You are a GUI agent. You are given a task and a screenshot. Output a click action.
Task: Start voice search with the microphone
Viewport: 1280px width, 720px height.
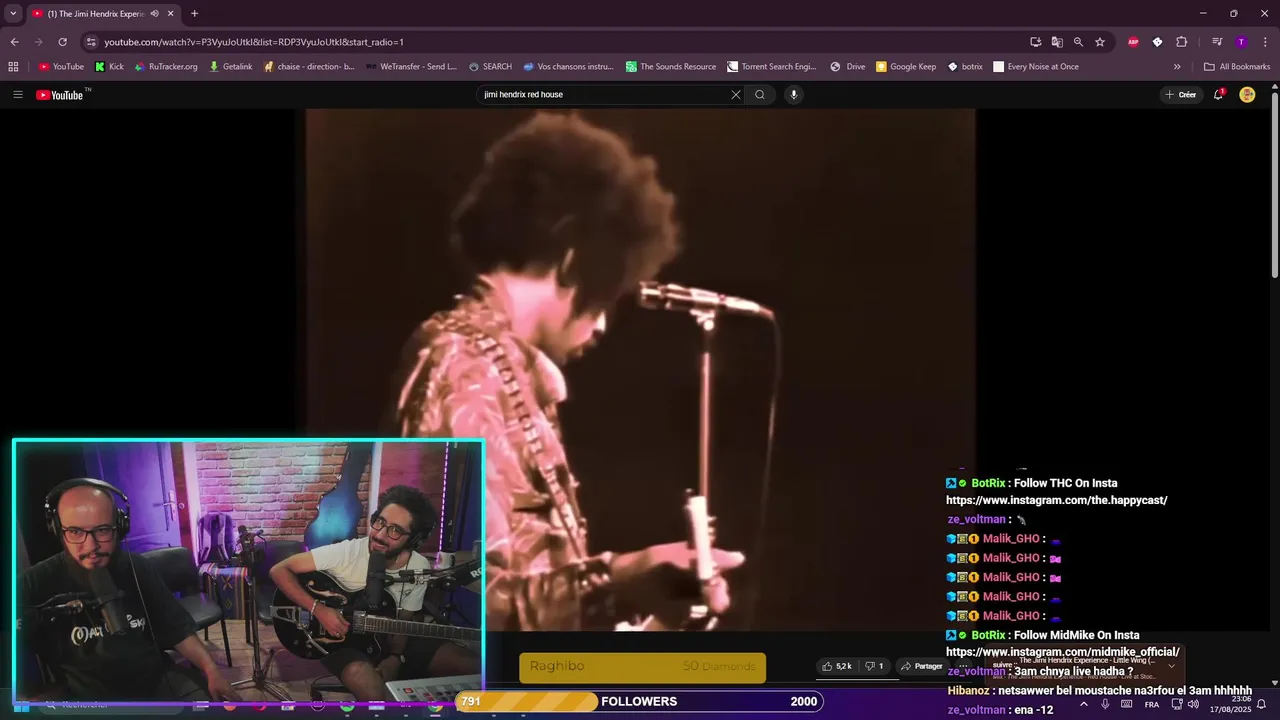tap(794, 95)
